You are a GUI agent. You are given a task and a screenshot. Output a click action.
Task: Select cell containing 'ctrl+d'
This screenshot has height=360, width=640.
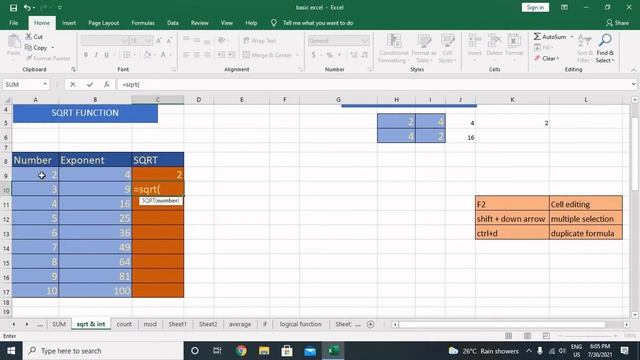(x=512, y=233)
